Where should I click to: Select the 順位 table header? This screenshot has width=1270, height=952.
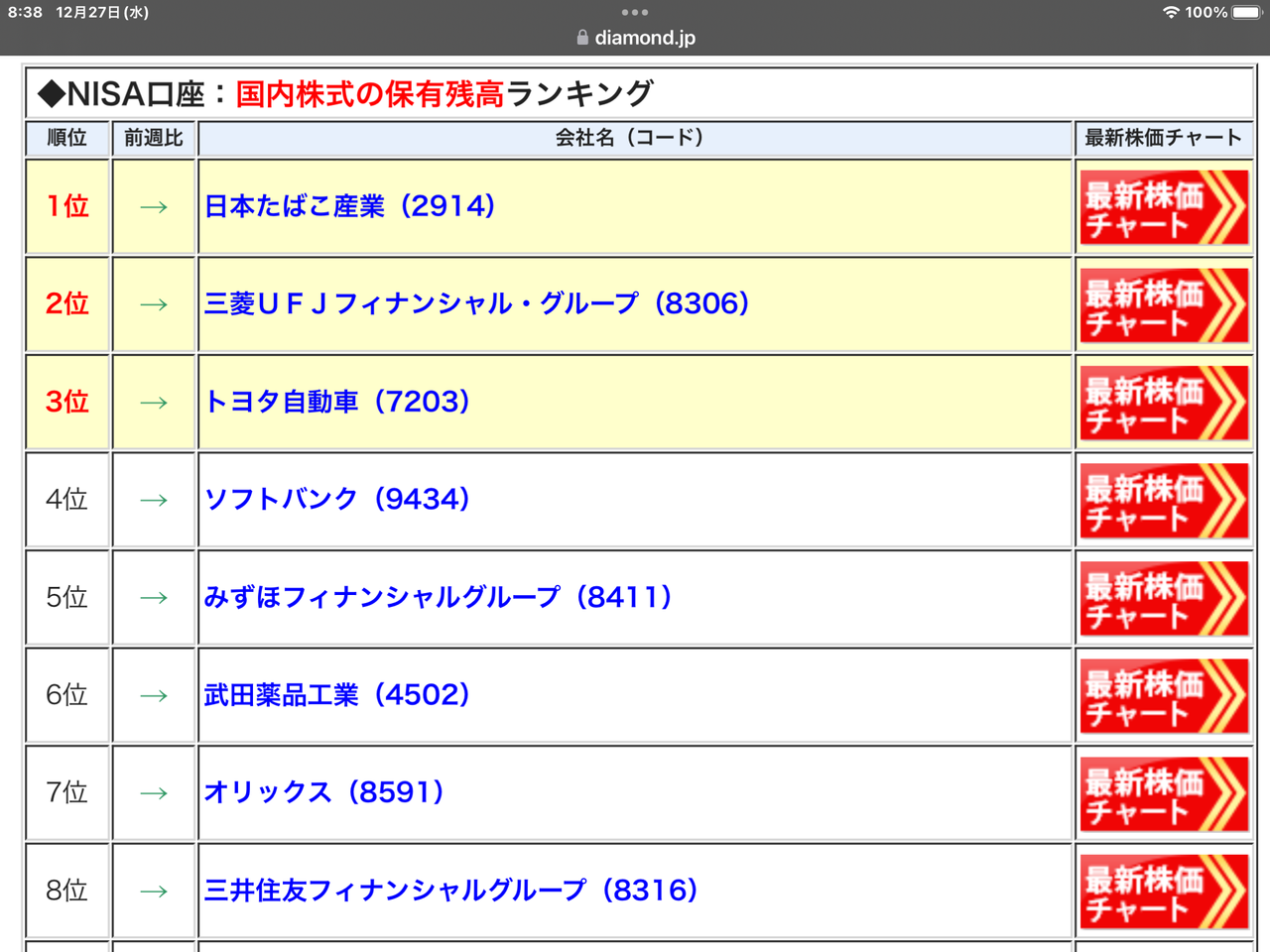tap(66, 139)
